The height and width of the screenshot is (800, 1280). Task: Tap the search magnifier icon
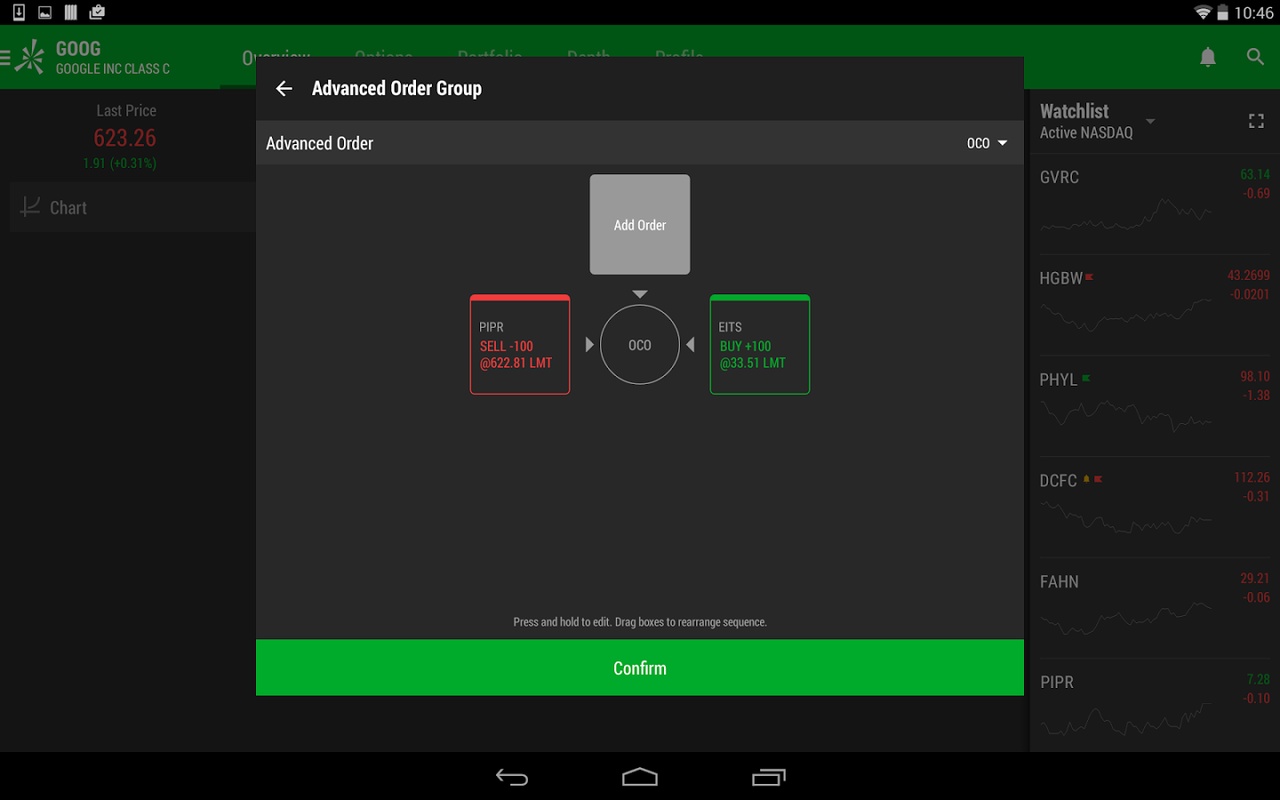click(x=1256, y=57)
